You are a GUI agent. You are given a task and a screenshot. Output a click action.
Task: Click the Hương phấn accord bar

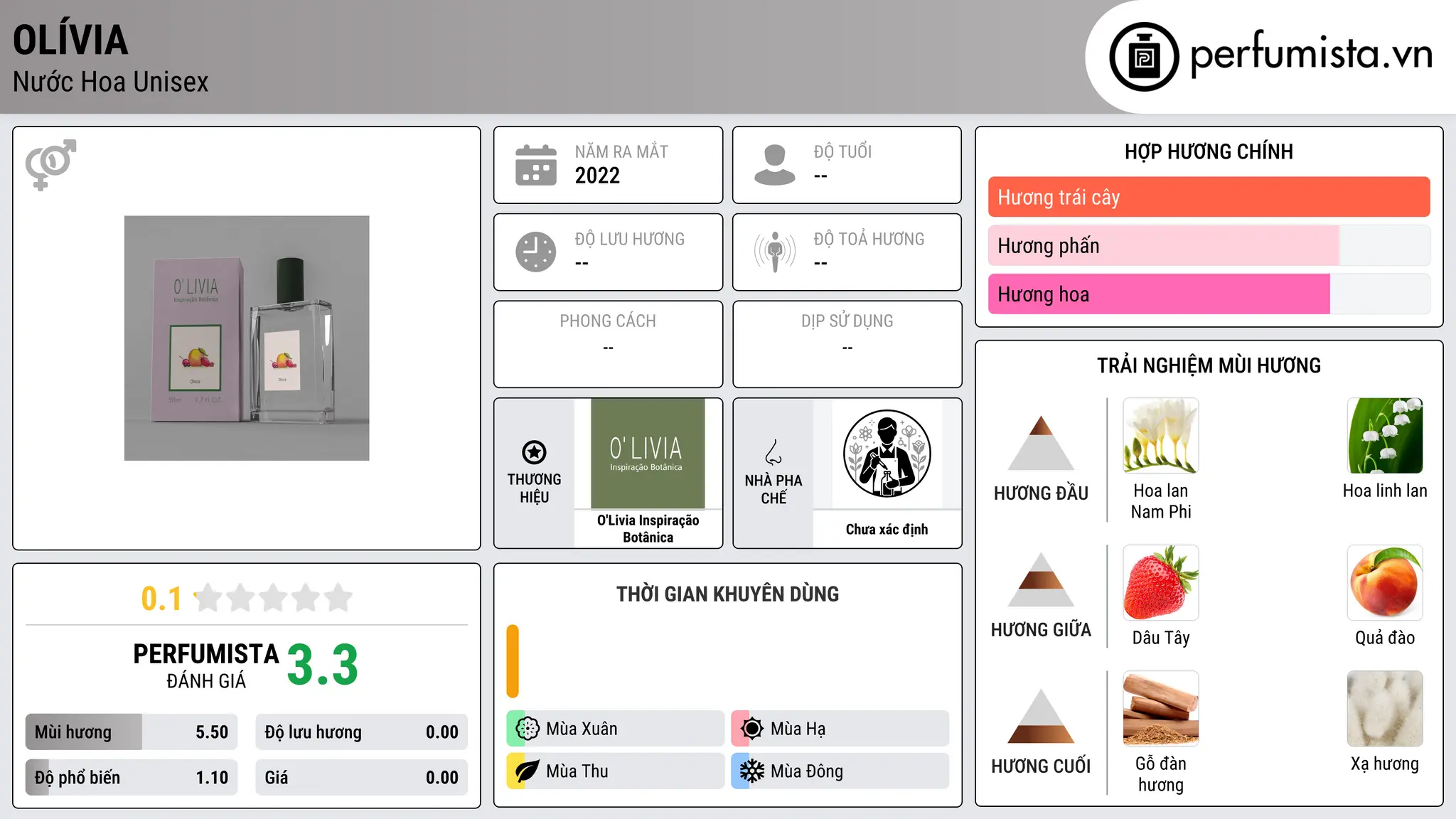click(x=1209, y=245)
